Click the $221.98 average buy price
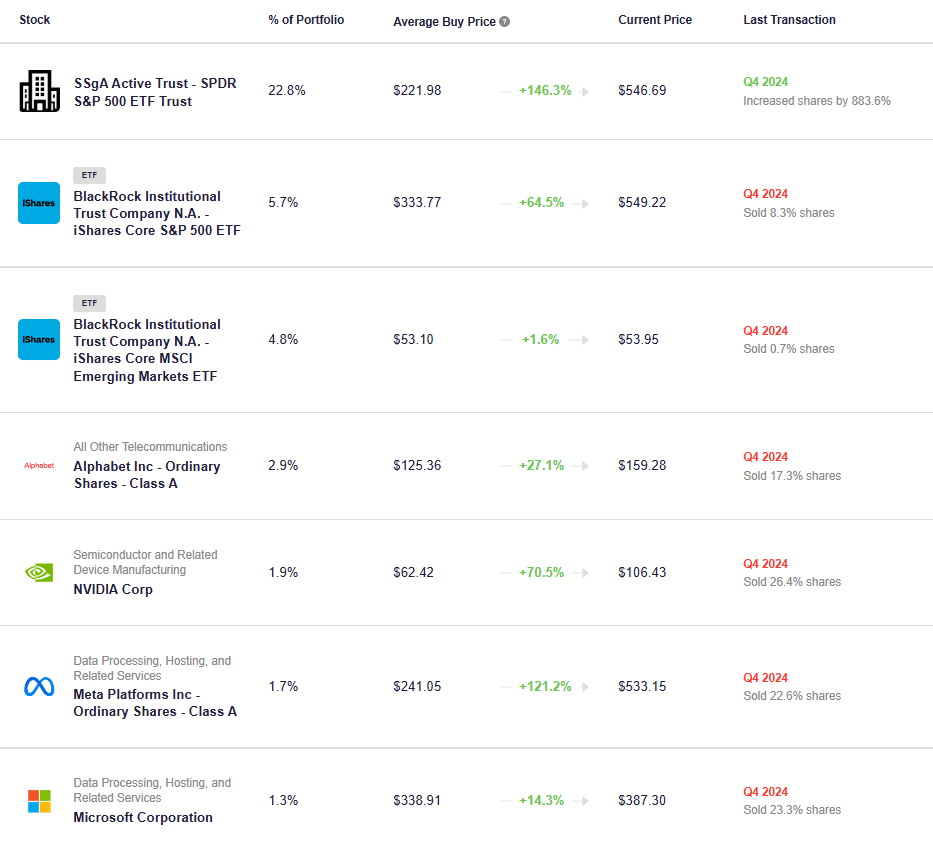The width and height of the screenshot is (933, 843). tap(417, 90)
